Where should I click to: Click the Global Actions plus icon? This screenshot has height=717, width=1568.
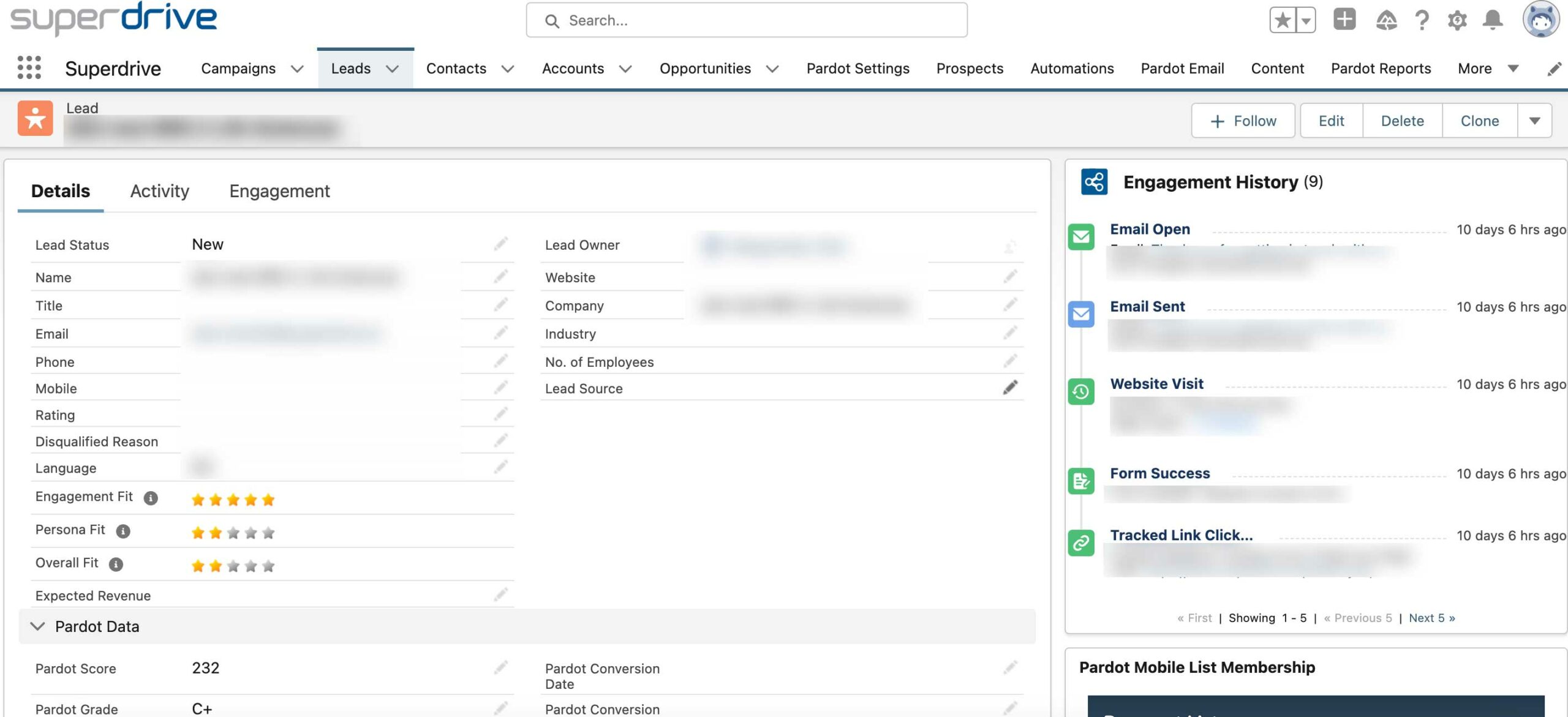[1344, 20]
